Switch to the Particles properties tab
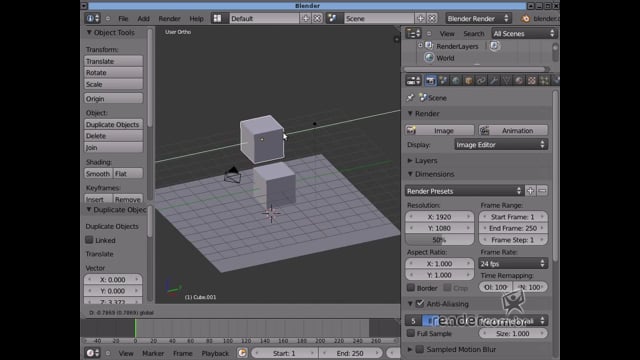This screenshot has height=360, width=640. tap(544, 80)
